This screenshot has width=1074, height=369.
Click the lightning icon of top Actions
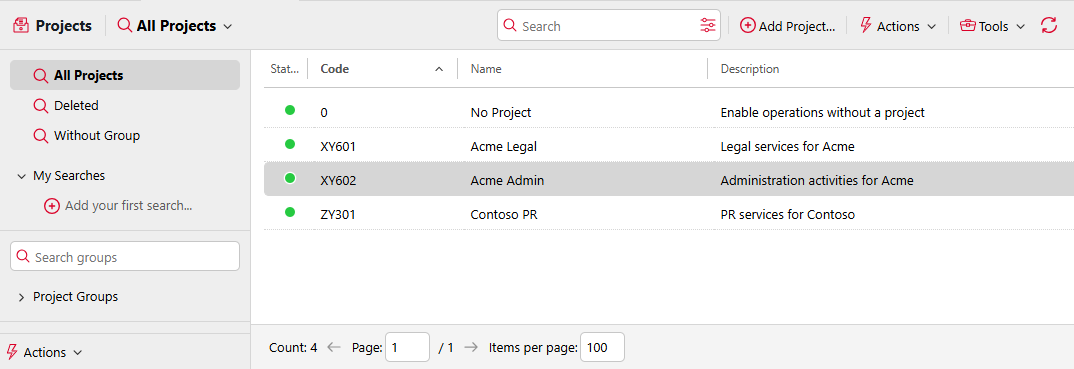click(865, 26)
